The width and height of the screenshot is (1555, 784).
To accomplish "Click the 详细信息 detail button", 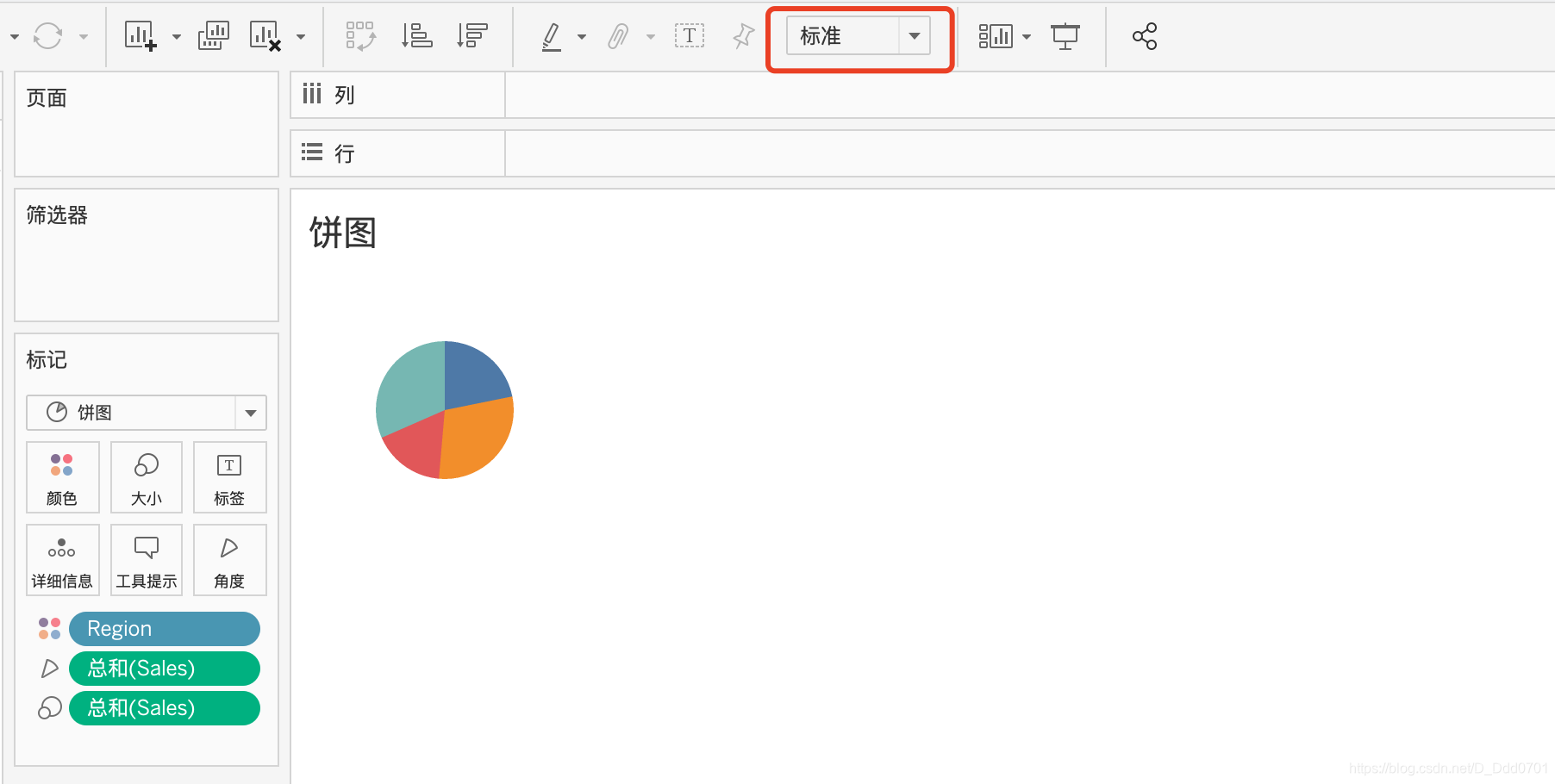I will coord(63,560).
